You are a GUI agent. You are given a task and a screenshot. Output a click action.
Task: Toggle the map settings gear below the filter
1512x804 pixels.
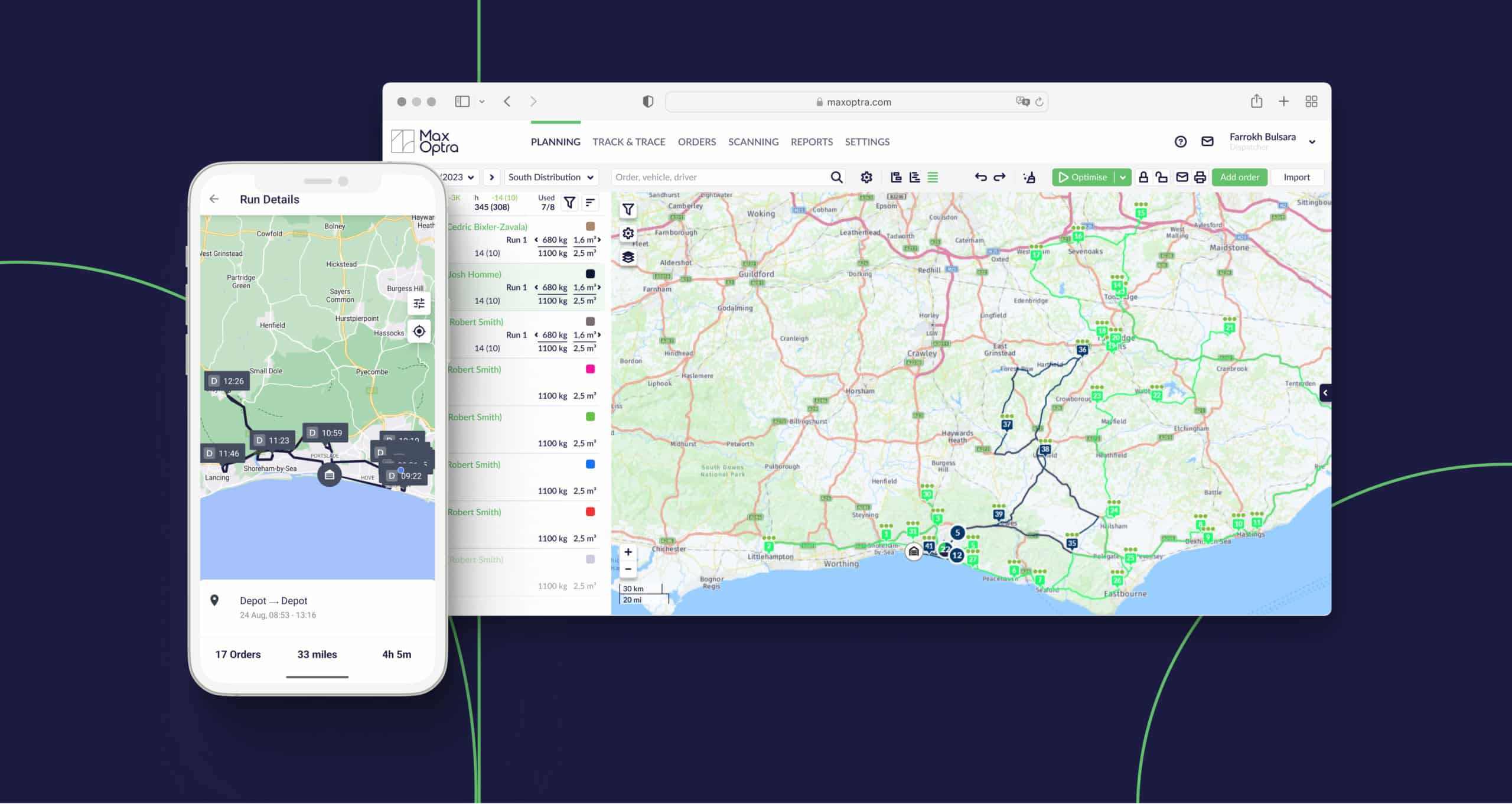pos(628,233)
